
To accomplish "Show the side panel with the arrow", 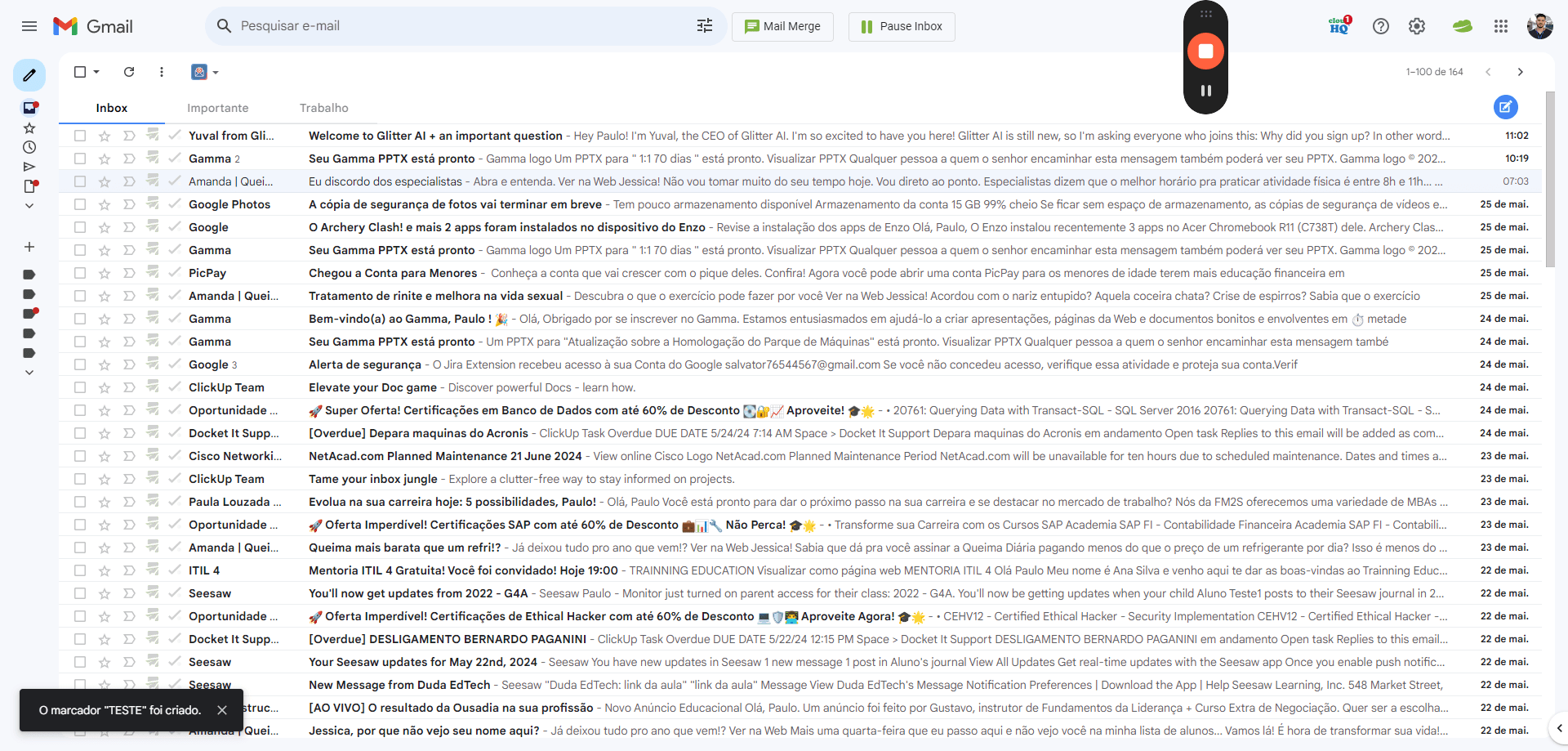I will pos(1558,727).
